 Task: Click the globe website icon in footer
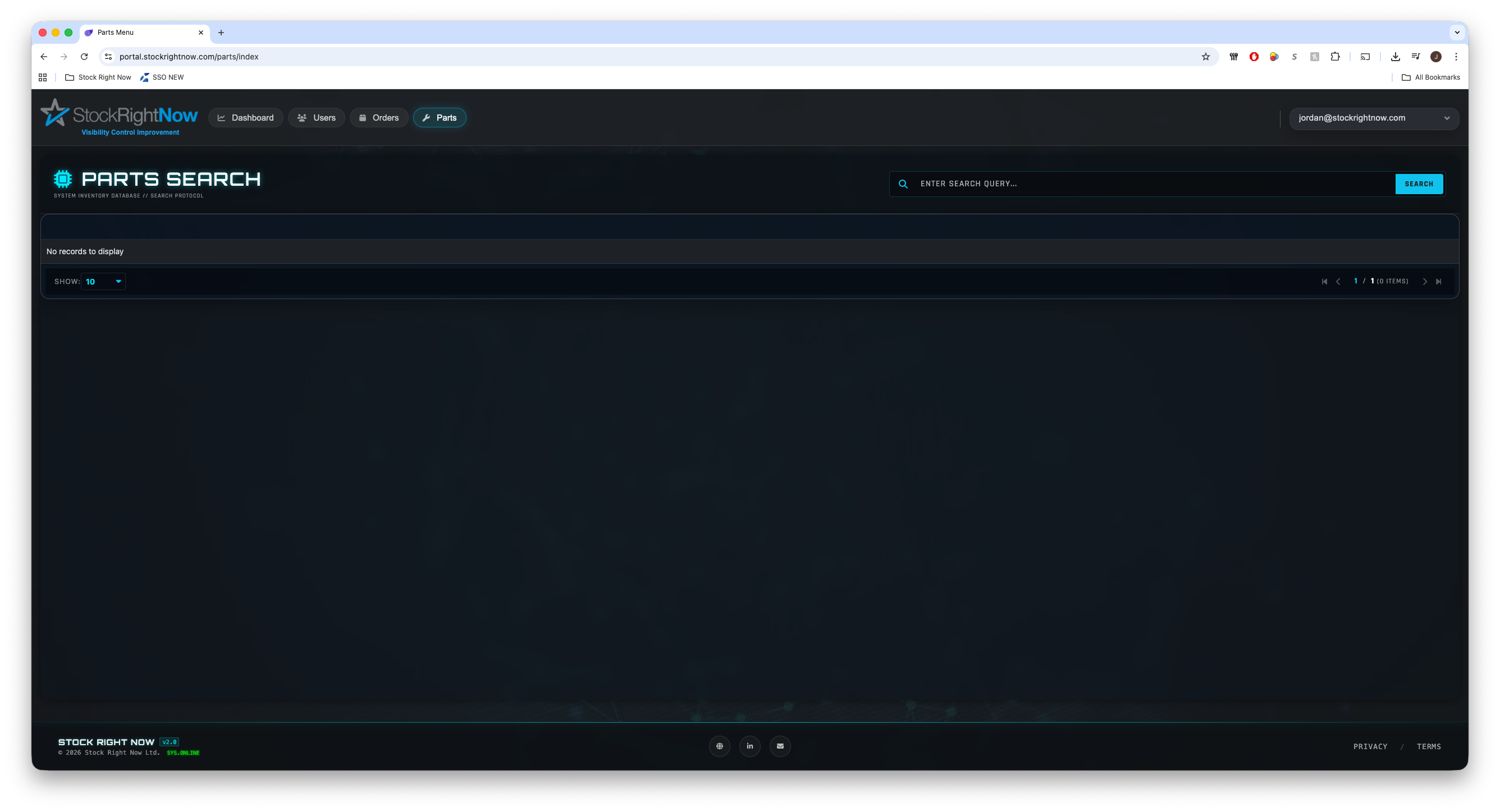[719, 746]
